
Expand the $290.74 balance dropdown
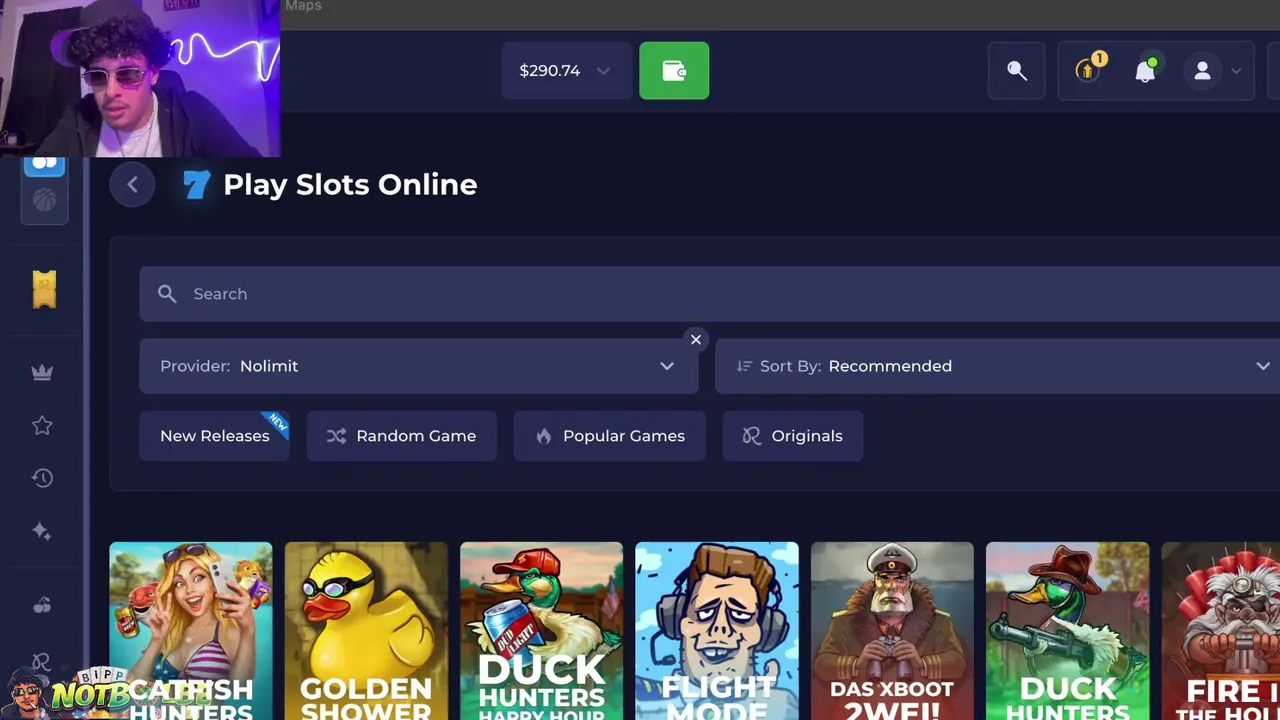(x=566, y=71)
